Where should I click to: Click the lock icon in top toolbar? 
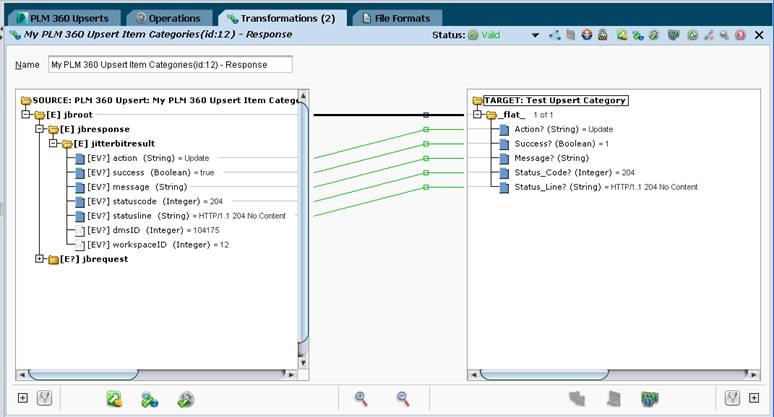(602, 36)
